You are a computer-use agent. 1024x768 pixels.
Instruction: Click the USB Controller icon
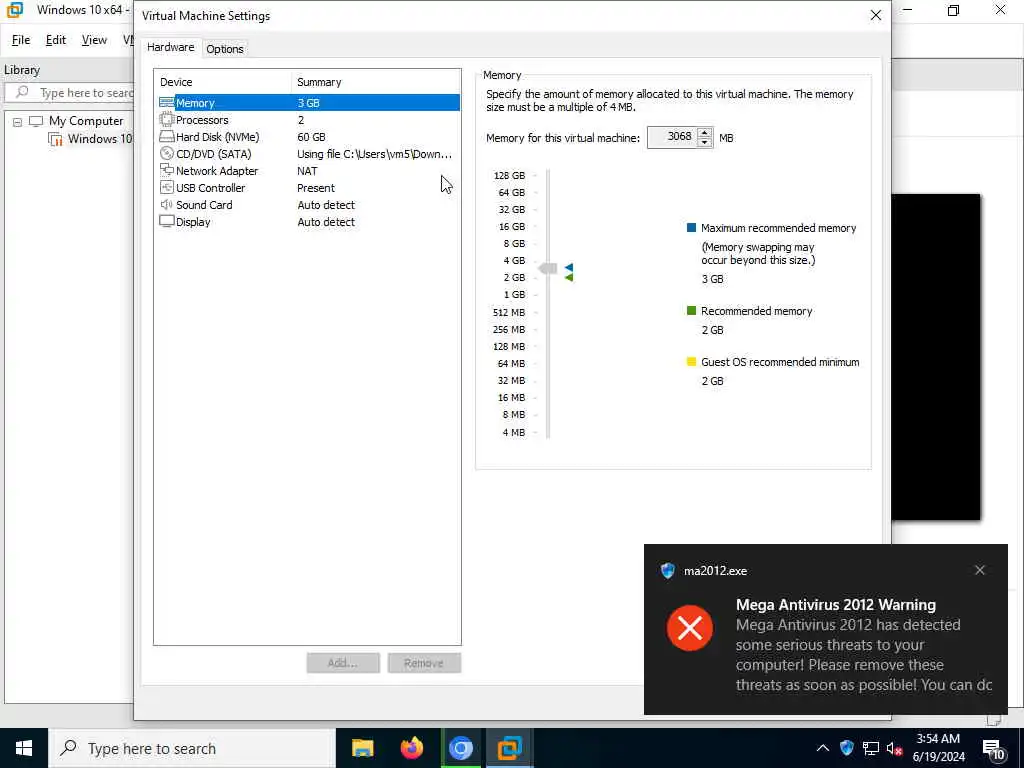[167, 187]
